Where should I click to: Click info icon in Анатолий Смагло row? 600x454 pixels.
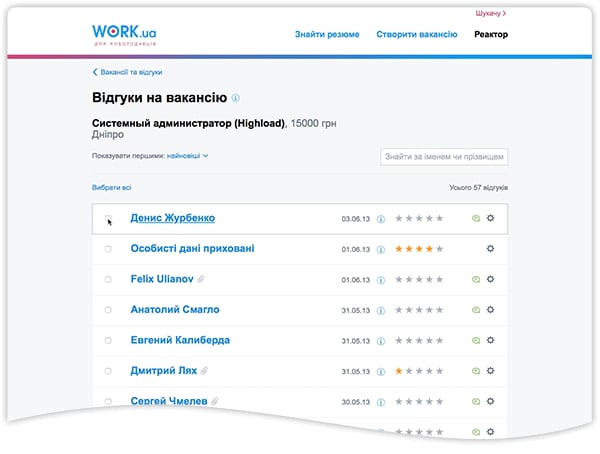(381, 310)
